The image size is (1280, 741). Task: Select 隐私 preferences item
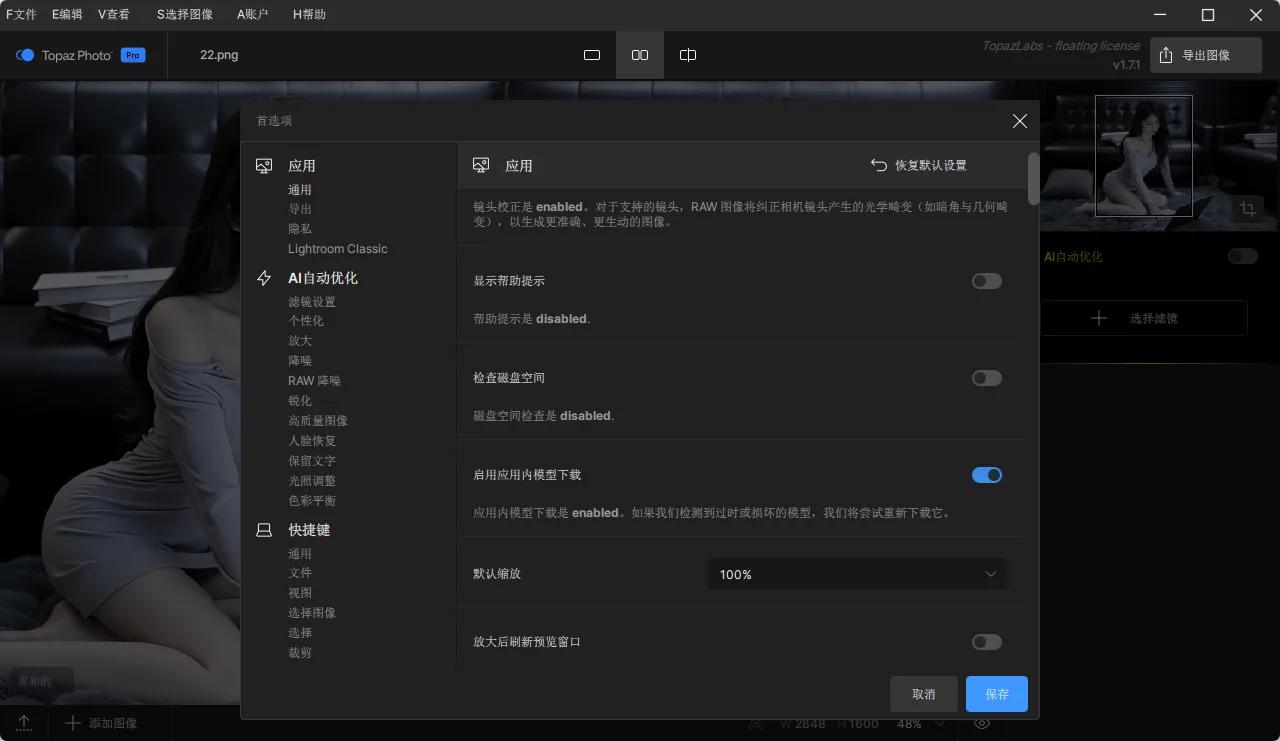pos(300,229)
